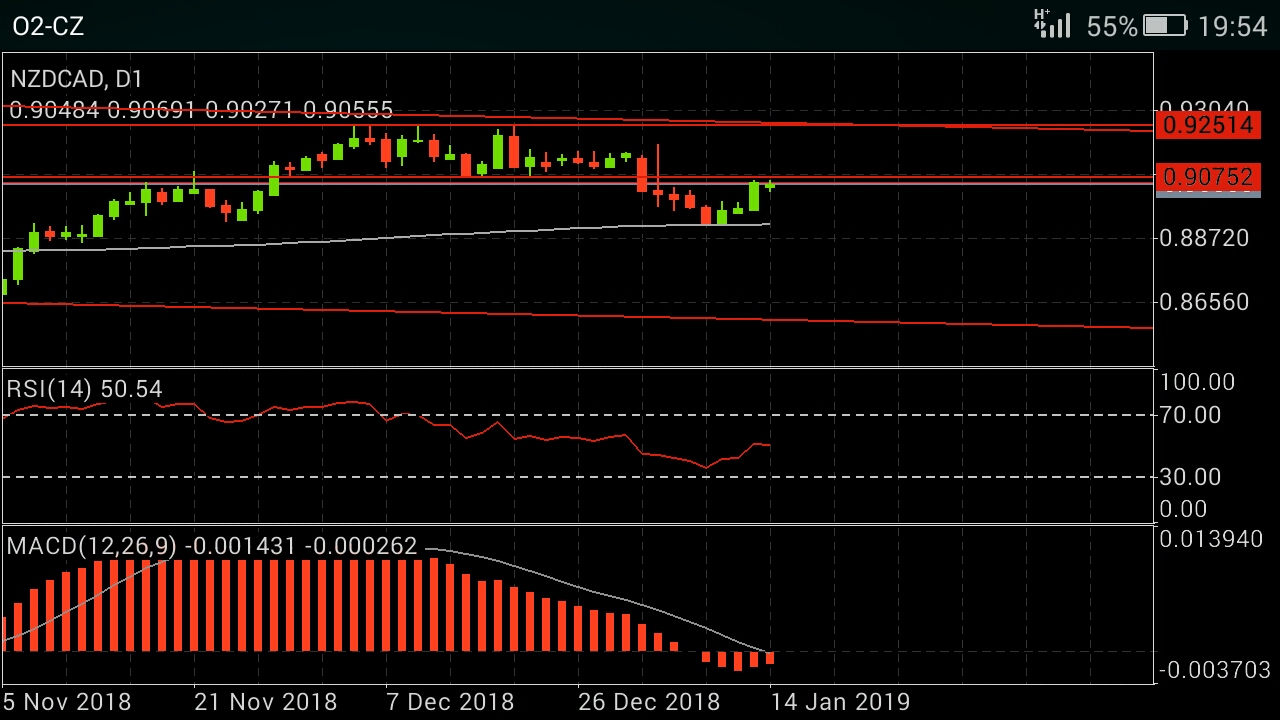Tap the 26 Dec 2018 date label

pyautogui.click(x=649, y=702)
